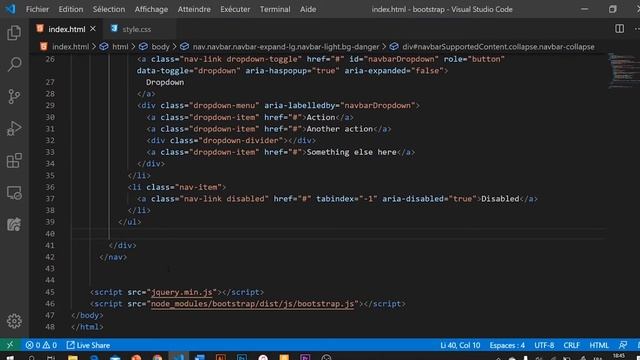
Task: Click the 'Something else here' text
Action: tap(351, 152)
